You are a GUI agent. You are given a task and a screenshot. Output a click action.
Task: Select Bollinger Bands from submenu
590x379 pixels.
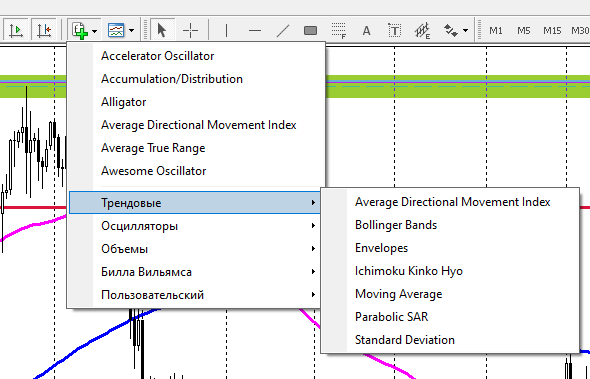point(450,225)
